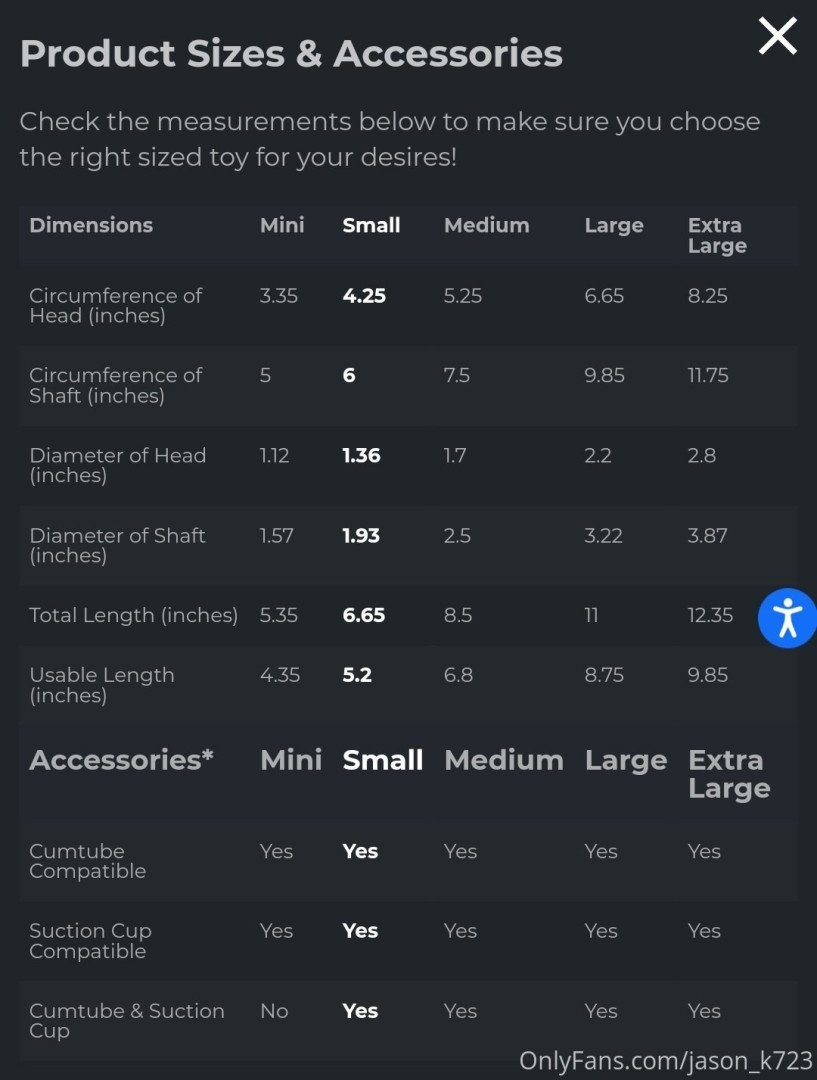Click the Medium header in Accessories table
Viewport: 817px width, 1080px height.
click(x=504, y=760)
